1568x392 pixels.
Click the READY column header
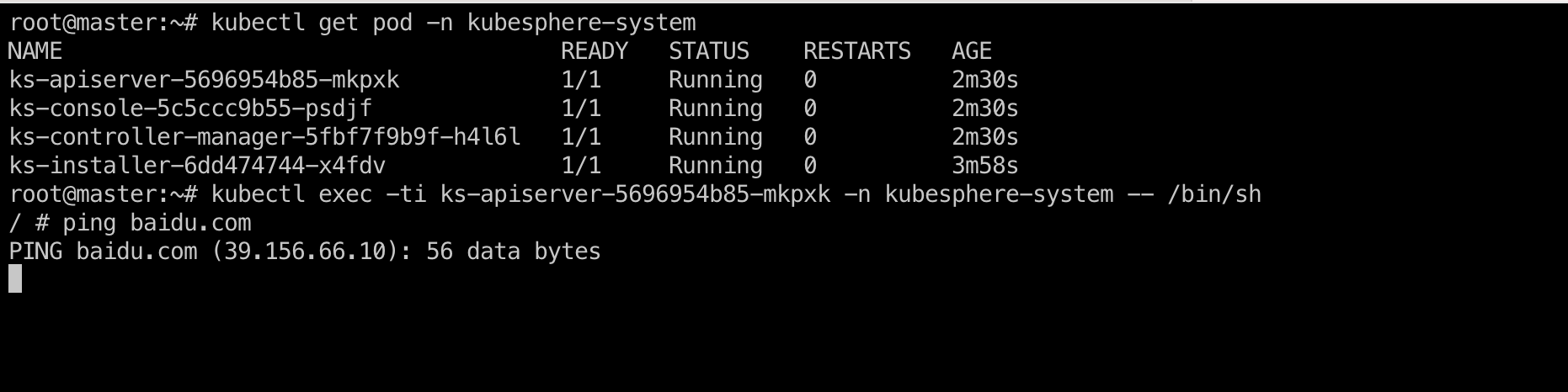[x=595, y=51]
